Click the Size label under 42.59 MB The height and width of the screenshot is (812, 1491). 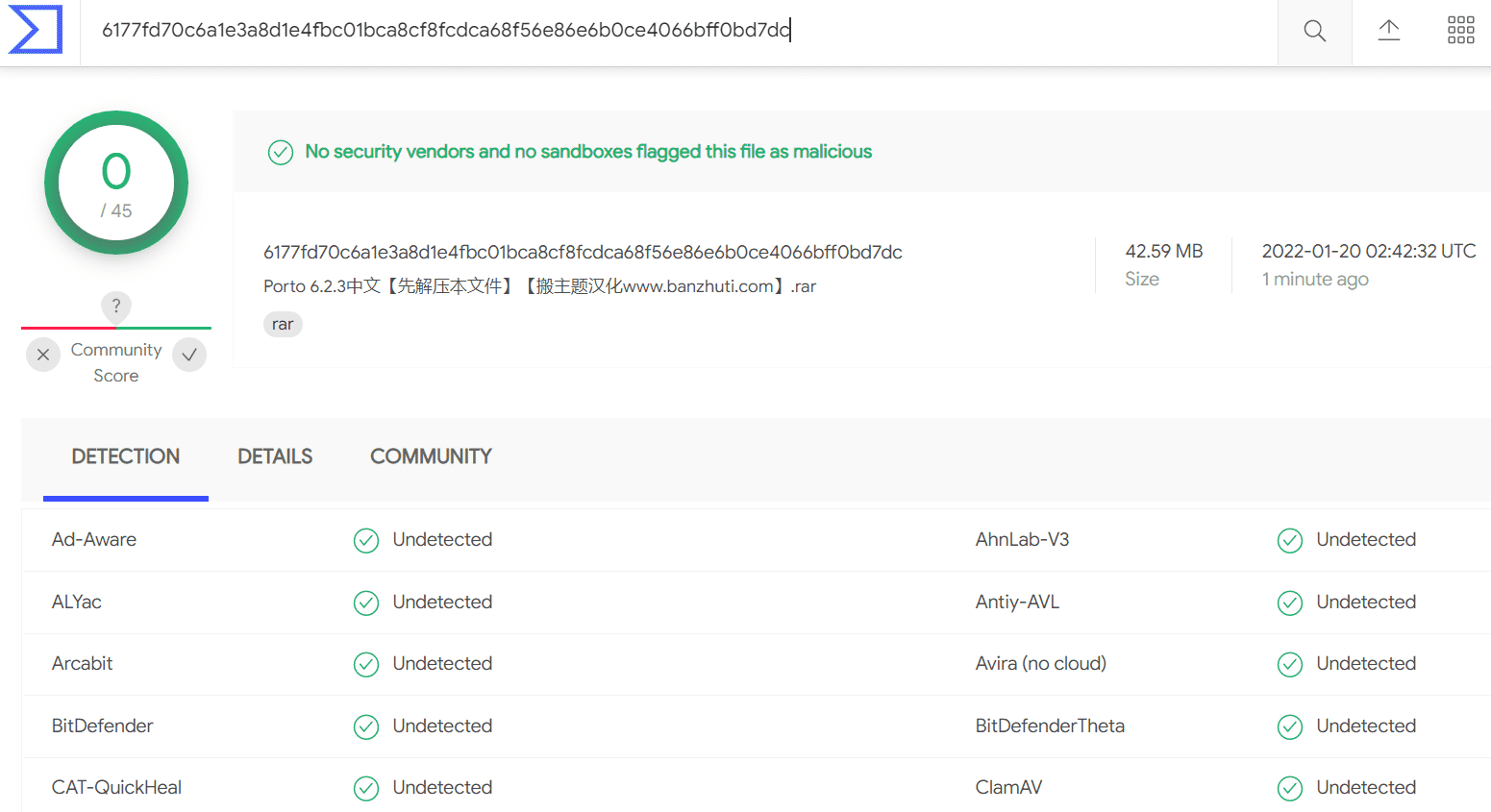pos(1142,279)
